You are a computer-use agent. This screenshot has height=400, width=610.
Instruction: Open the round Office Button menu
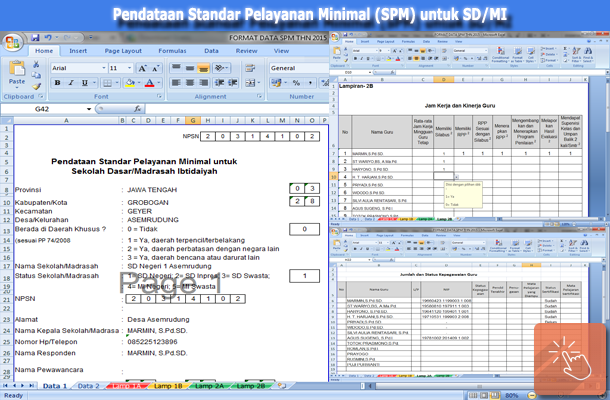click(12, 43)
